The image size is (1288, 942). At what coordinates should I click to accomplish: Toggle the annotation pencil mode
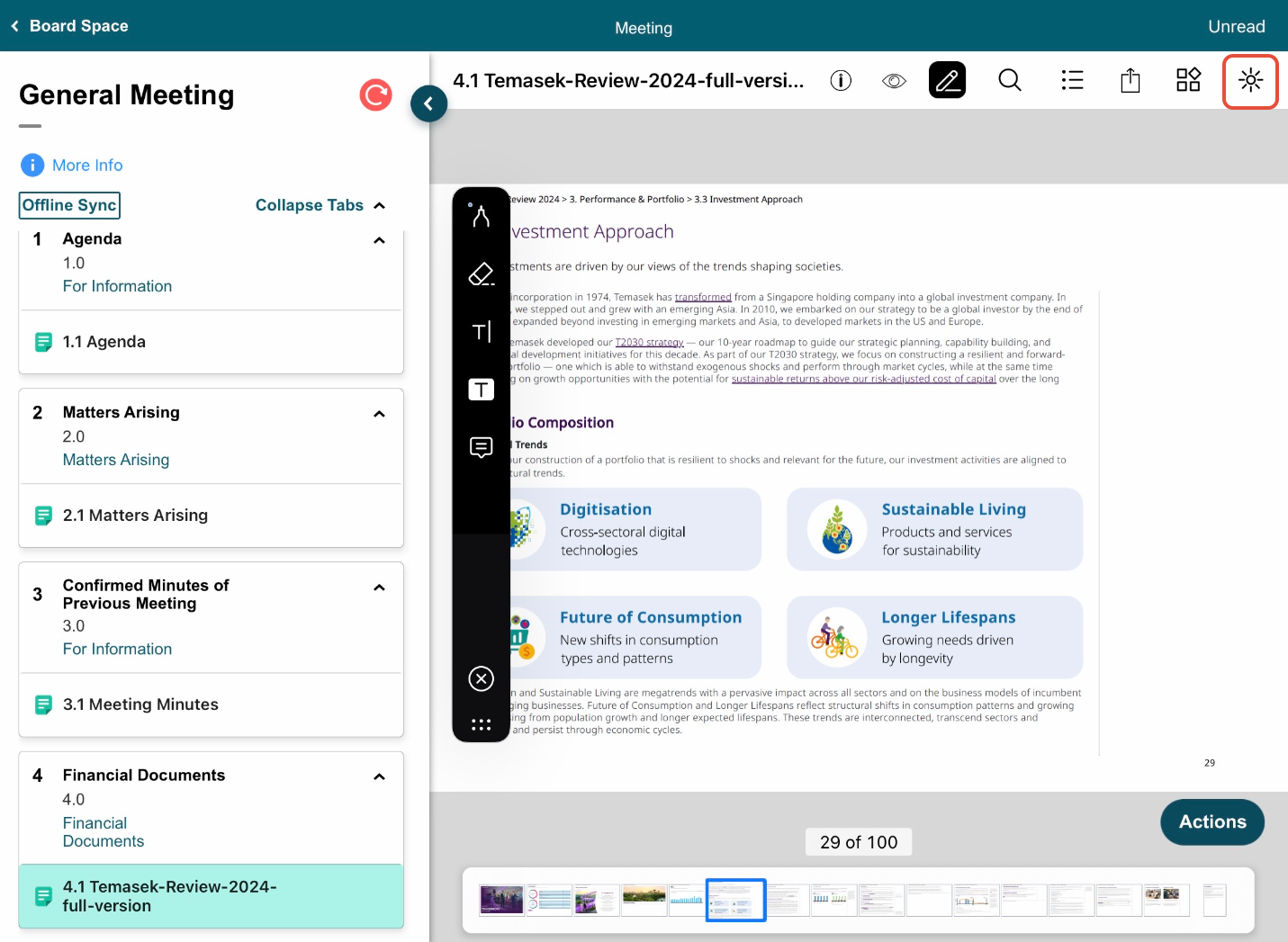tap(947, 81)
